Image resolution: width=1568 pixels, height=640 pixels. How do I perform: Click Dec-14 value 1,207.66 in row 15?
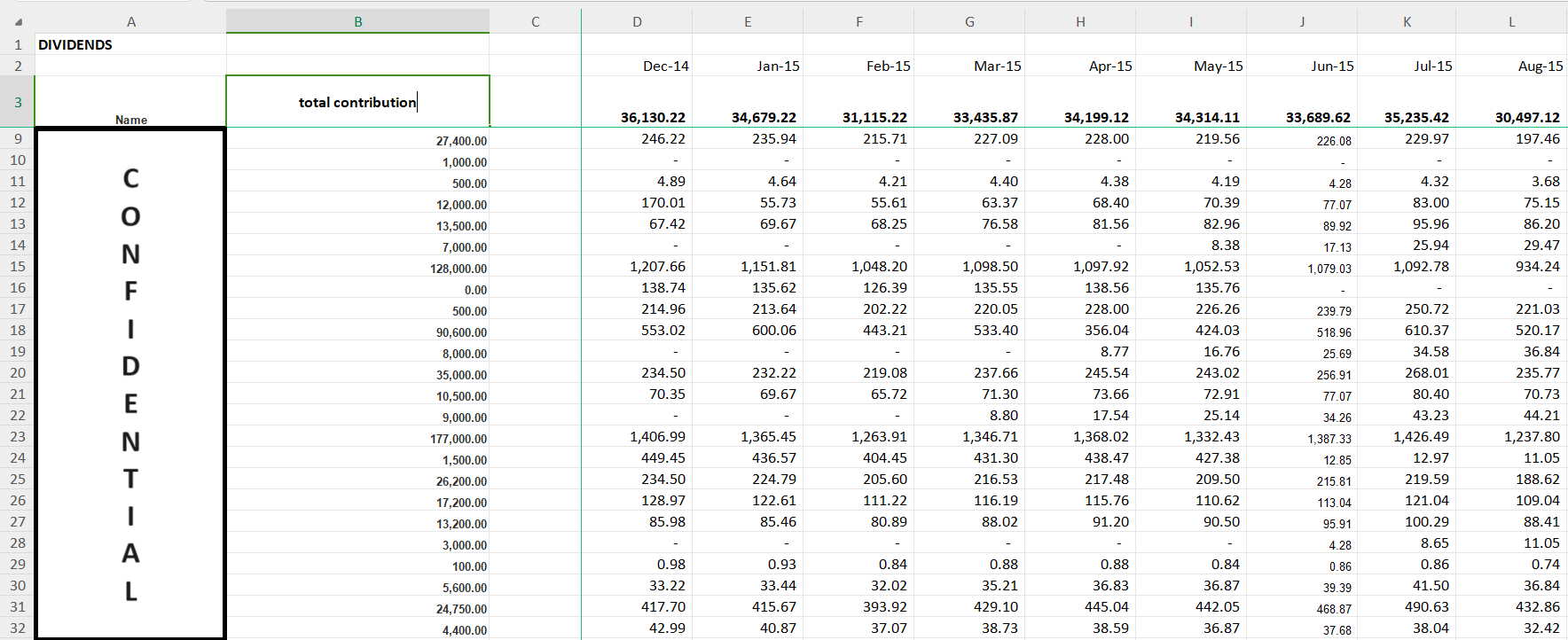637,266
